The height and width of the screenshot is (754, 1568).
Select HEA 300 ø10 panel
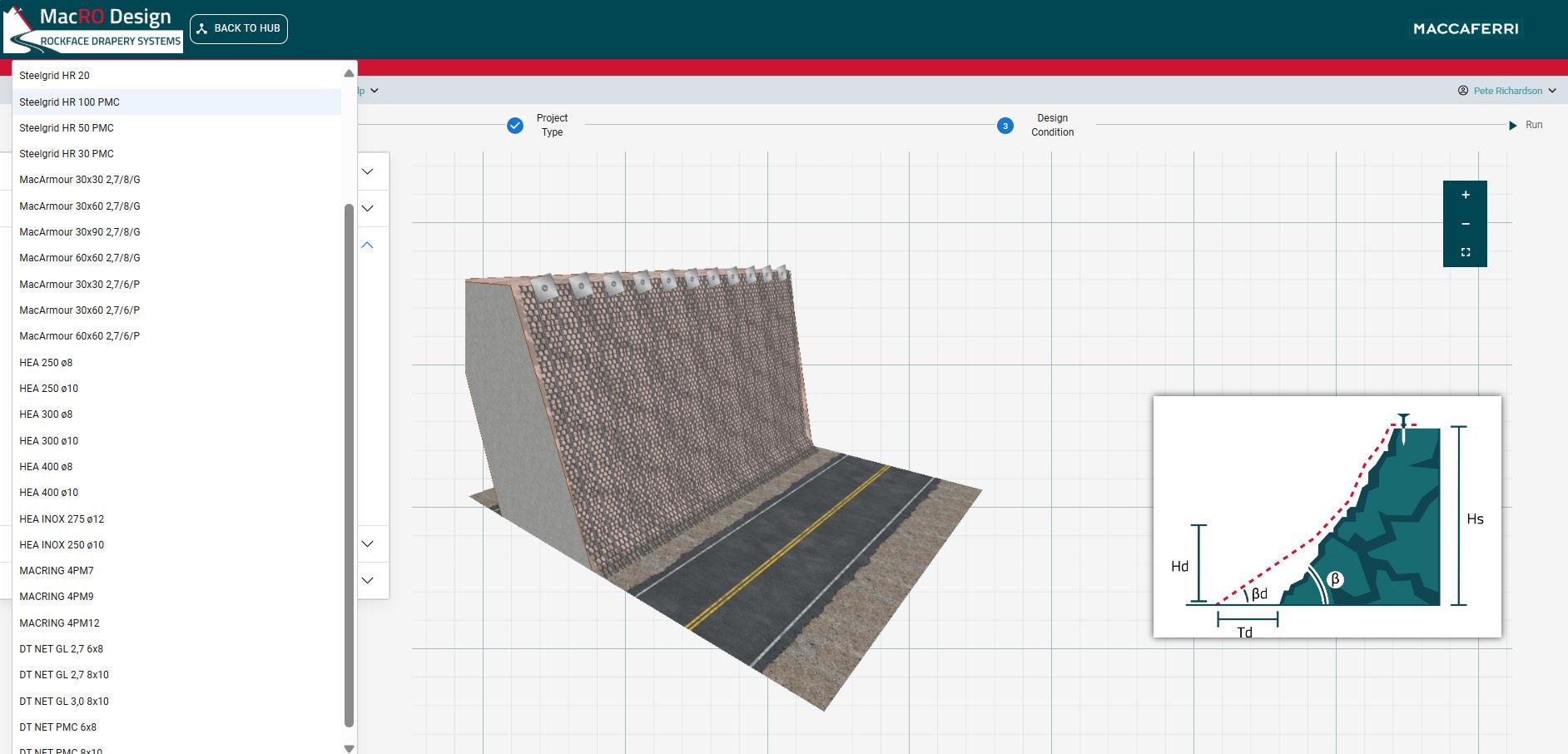pyautogui.click(x=176, y=441)
